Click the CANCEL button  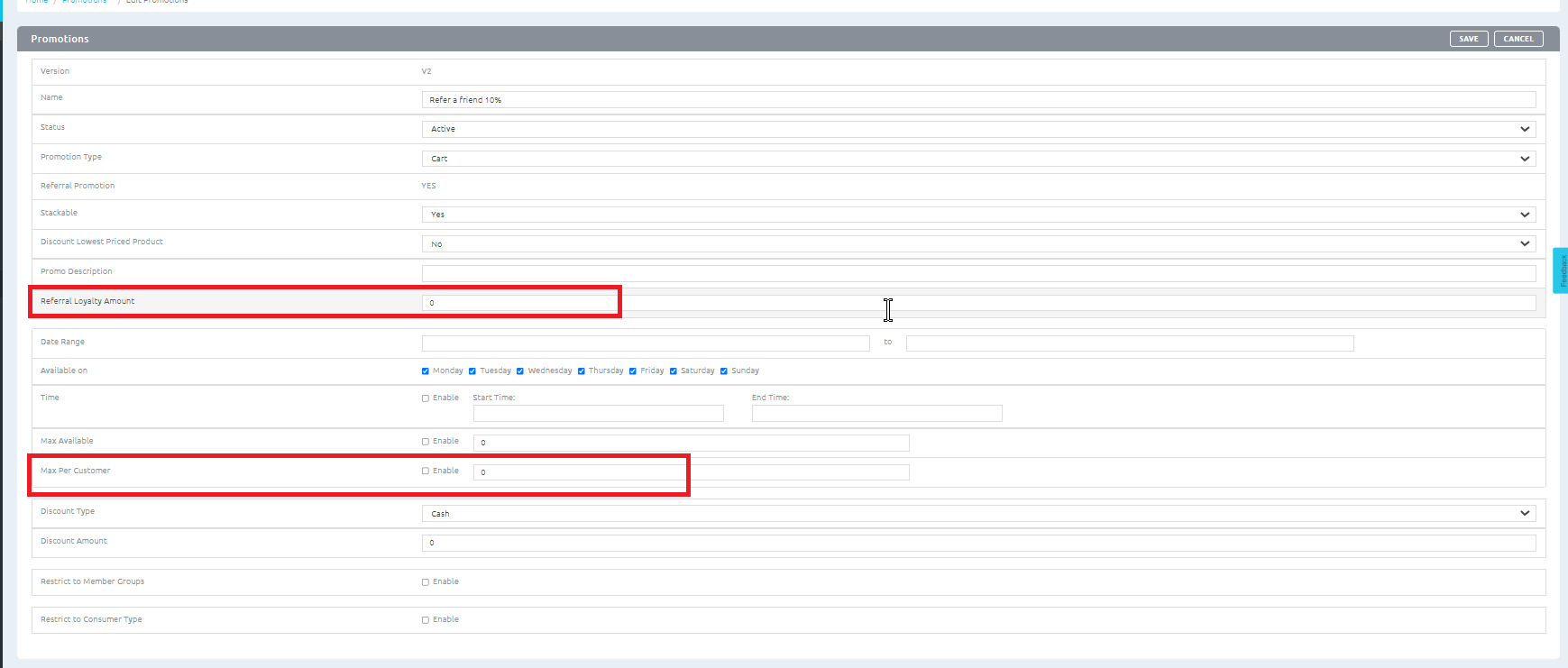pyautogui.click(x=1518, y=39)
